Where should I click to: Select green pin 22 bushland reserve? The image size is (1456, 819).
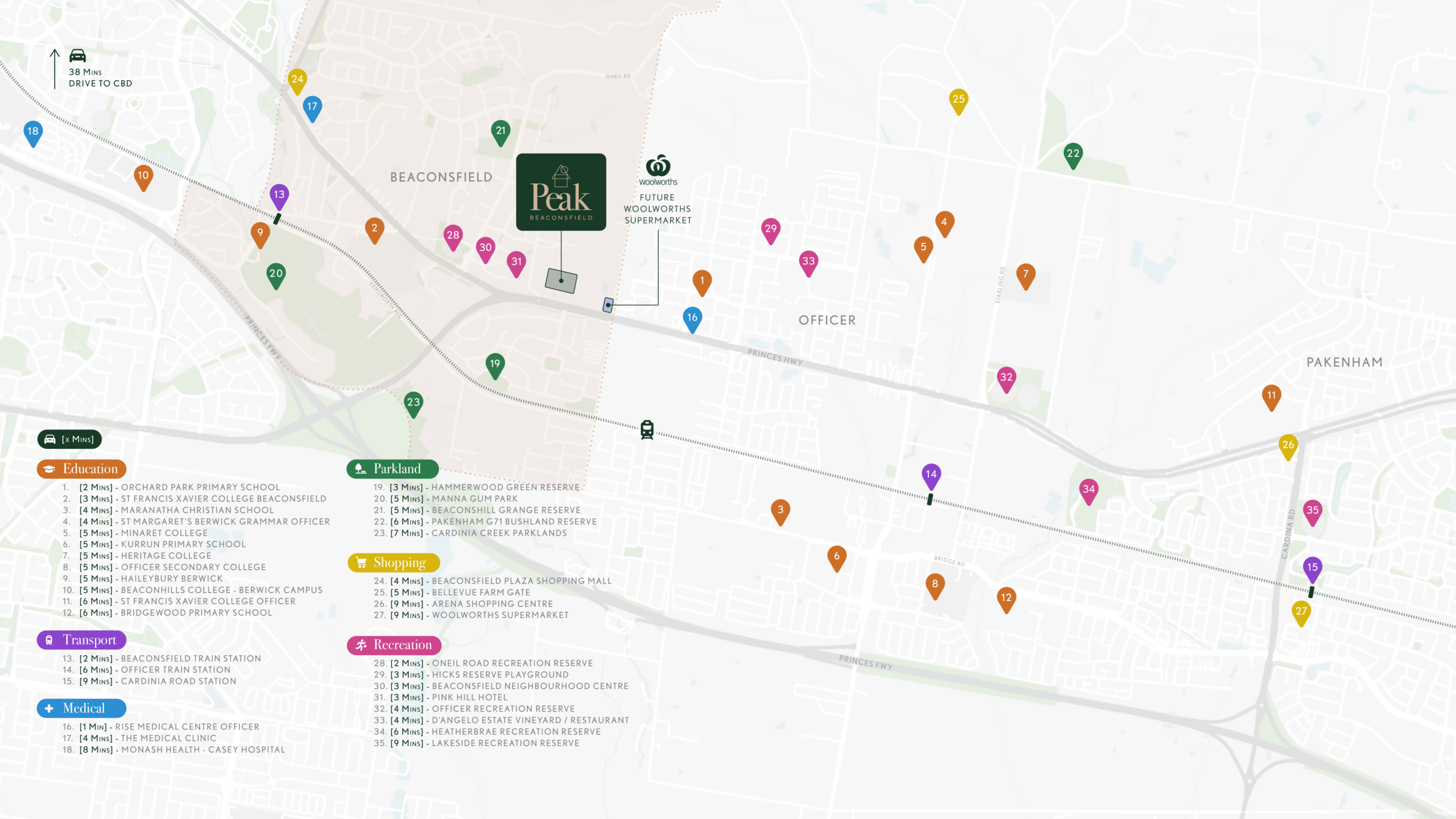[1073, 155]
